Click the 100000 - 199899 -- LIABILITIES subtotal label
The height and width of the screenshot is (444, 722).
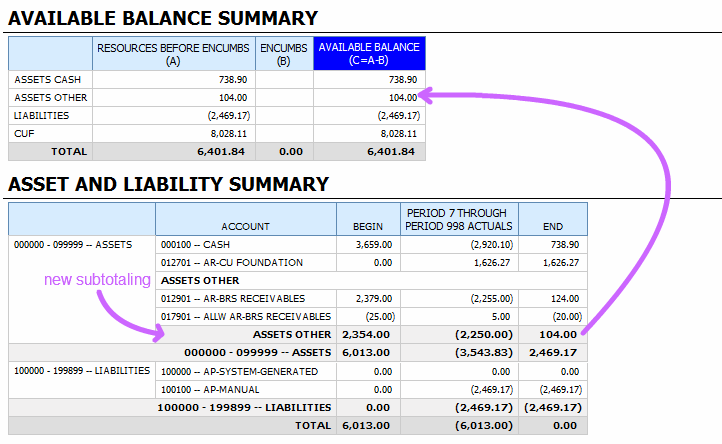[x=244, y=408]
